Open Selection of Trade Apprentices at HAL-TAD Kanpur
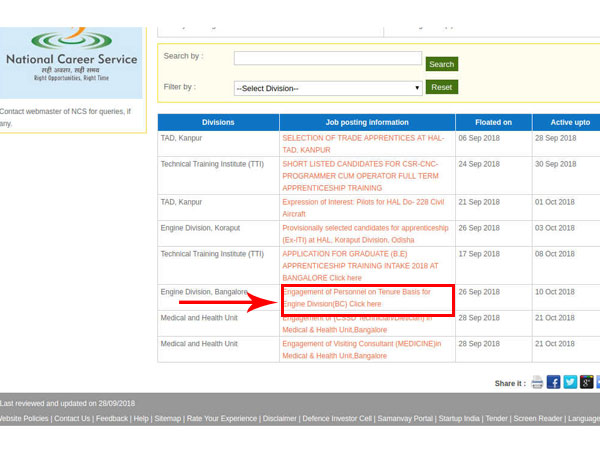Screen dimensions: 600x450 pos(363,144)
